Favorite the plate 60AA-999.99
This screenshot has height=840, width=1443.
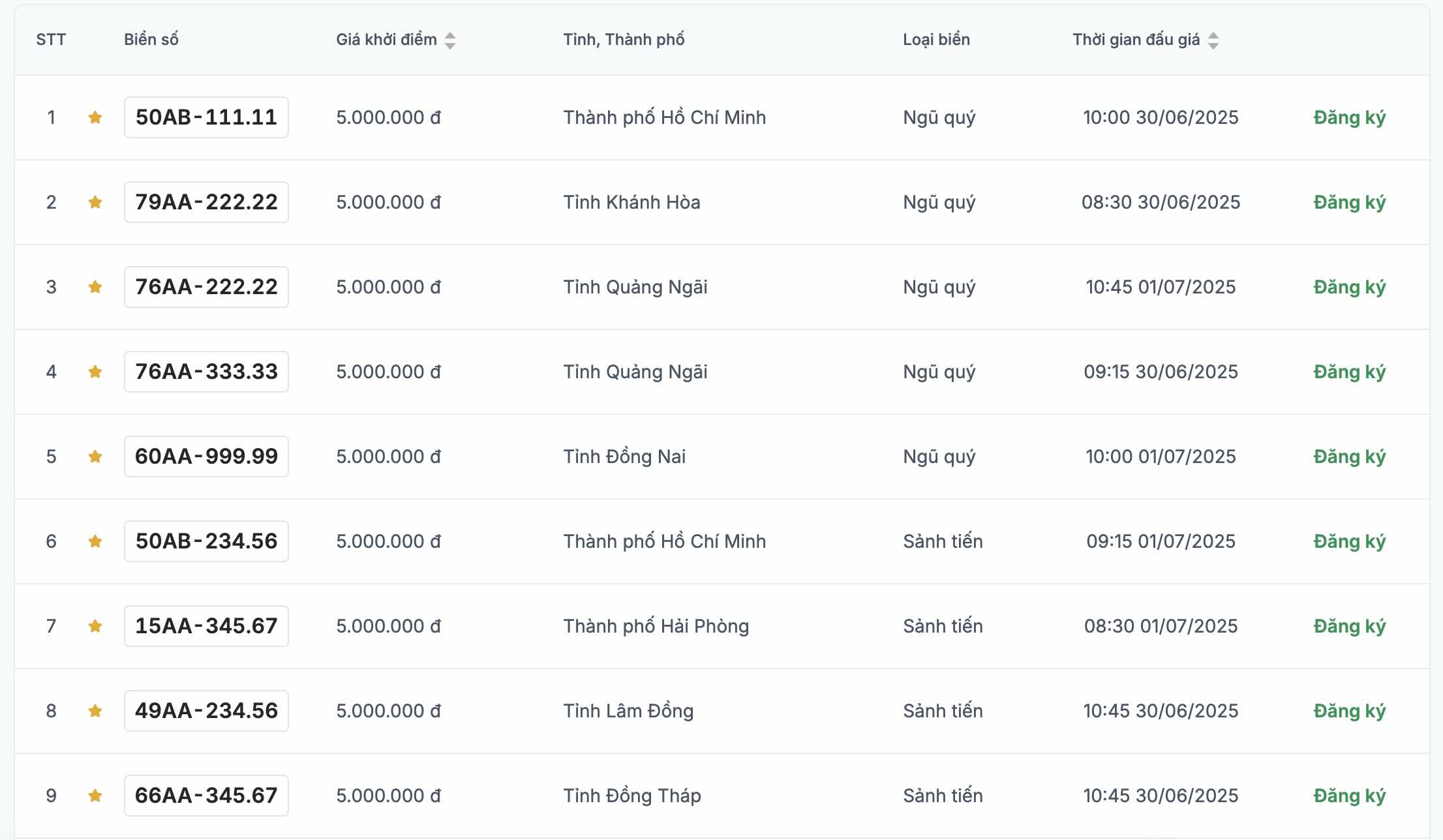tap(95, 457)
